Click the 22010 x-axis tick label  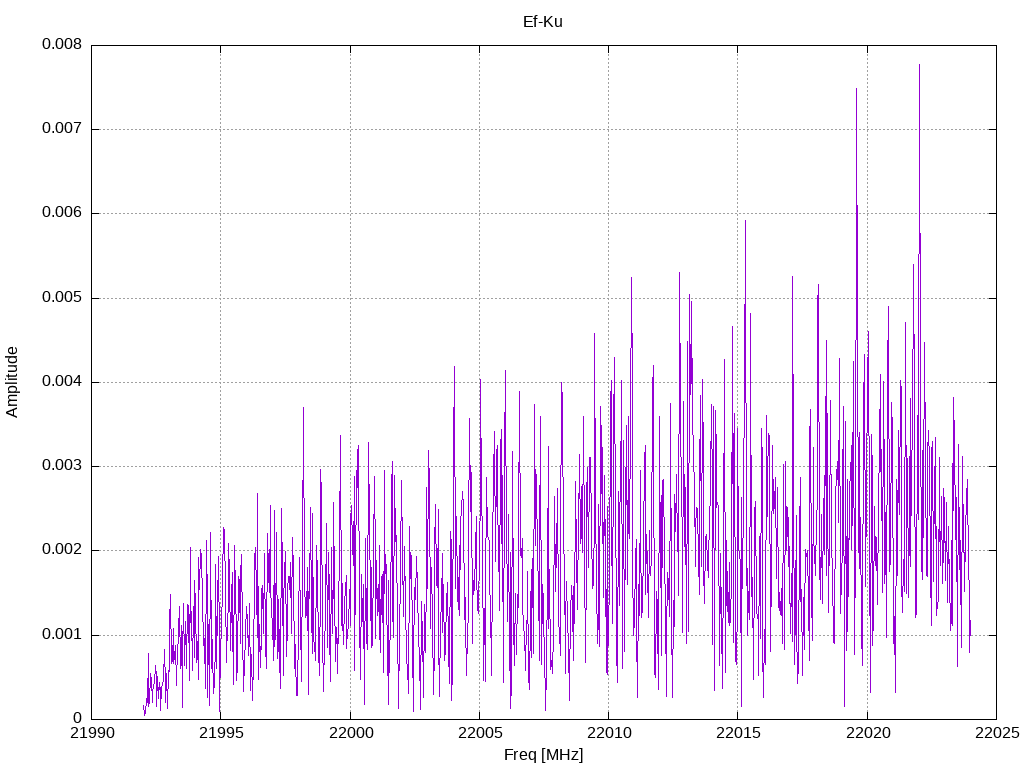coord(608,735)
